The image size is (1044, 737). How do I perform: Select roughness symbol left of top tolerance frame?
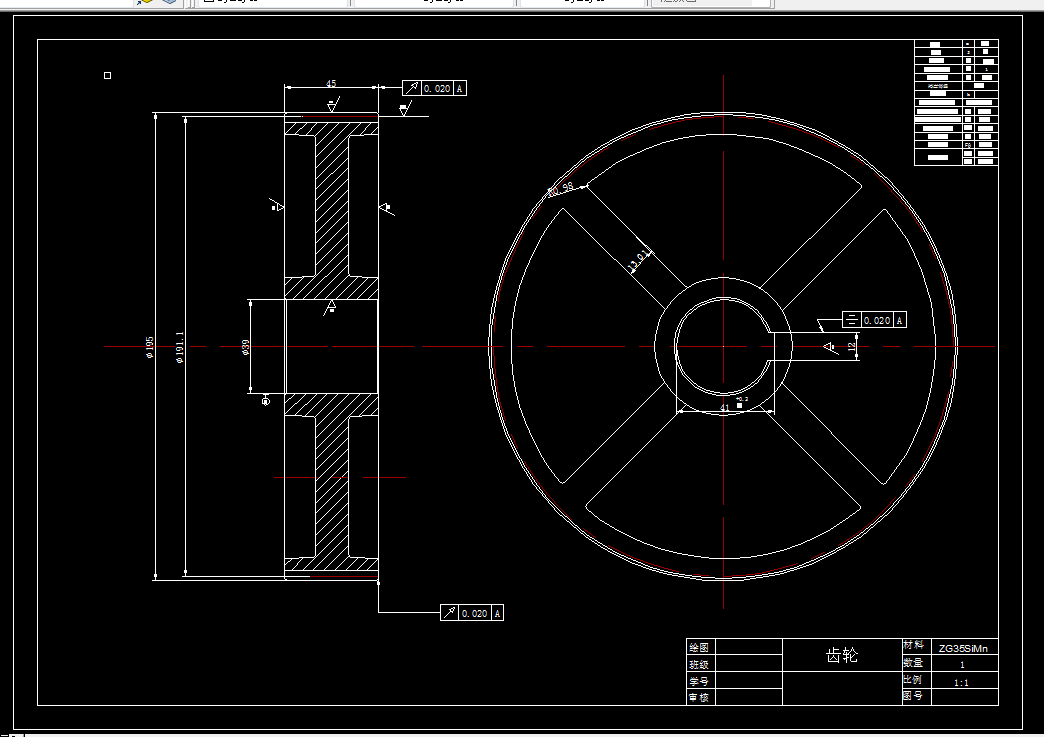tap(405, 109)
